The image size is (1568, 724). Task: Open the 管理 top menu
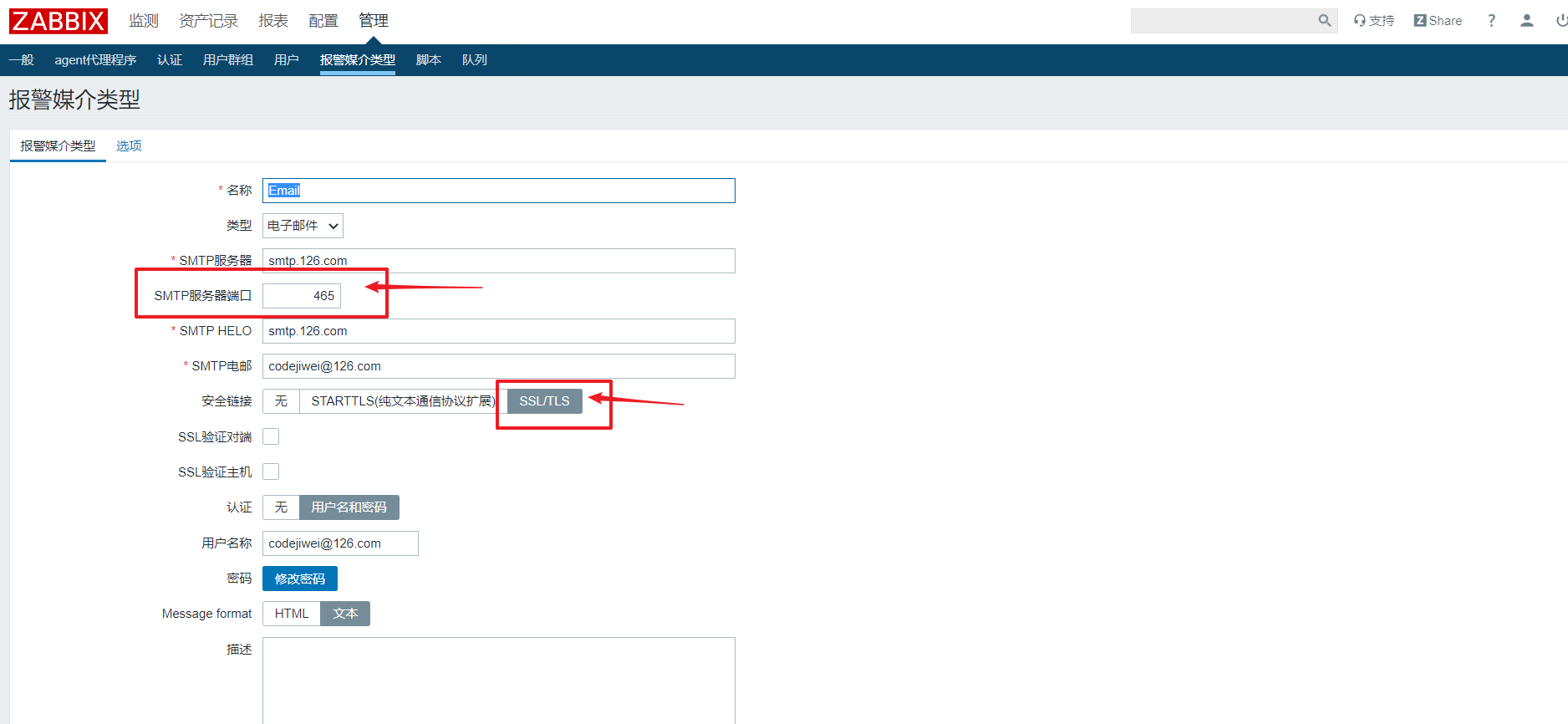tap(374, 21)
